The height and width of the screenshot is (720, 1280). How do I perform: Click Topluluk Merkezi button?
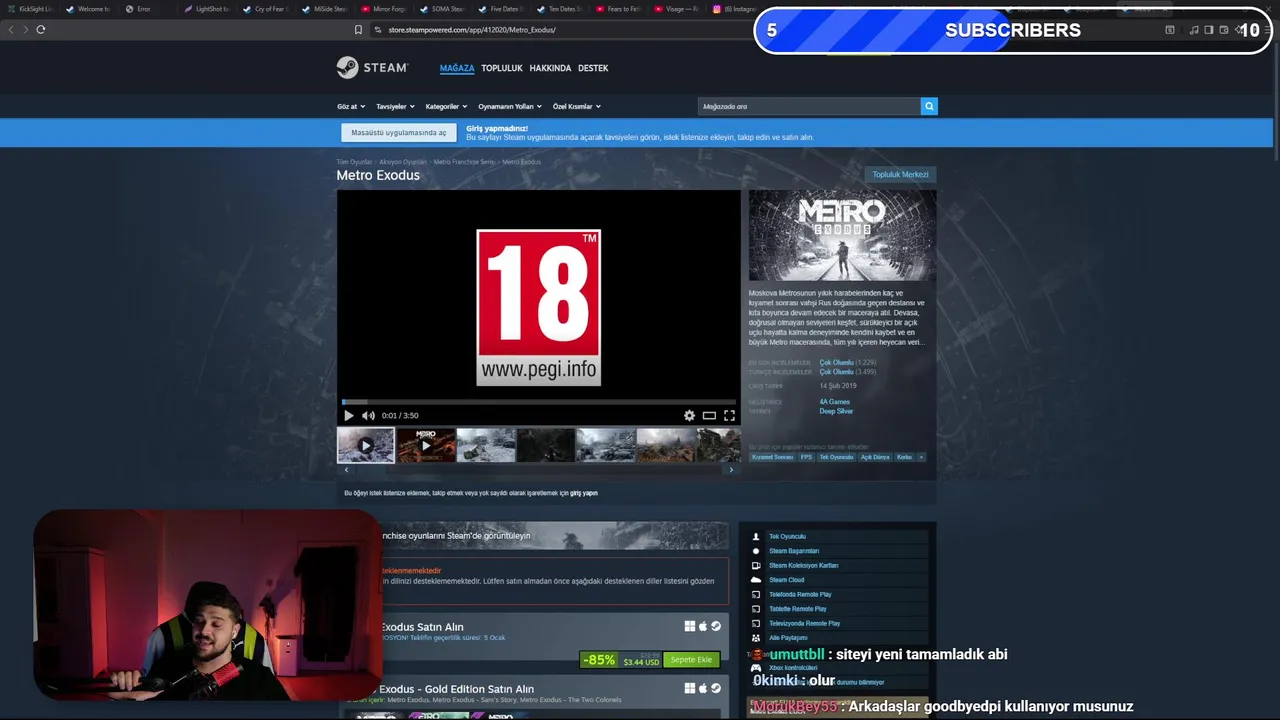tap(900, 175)
